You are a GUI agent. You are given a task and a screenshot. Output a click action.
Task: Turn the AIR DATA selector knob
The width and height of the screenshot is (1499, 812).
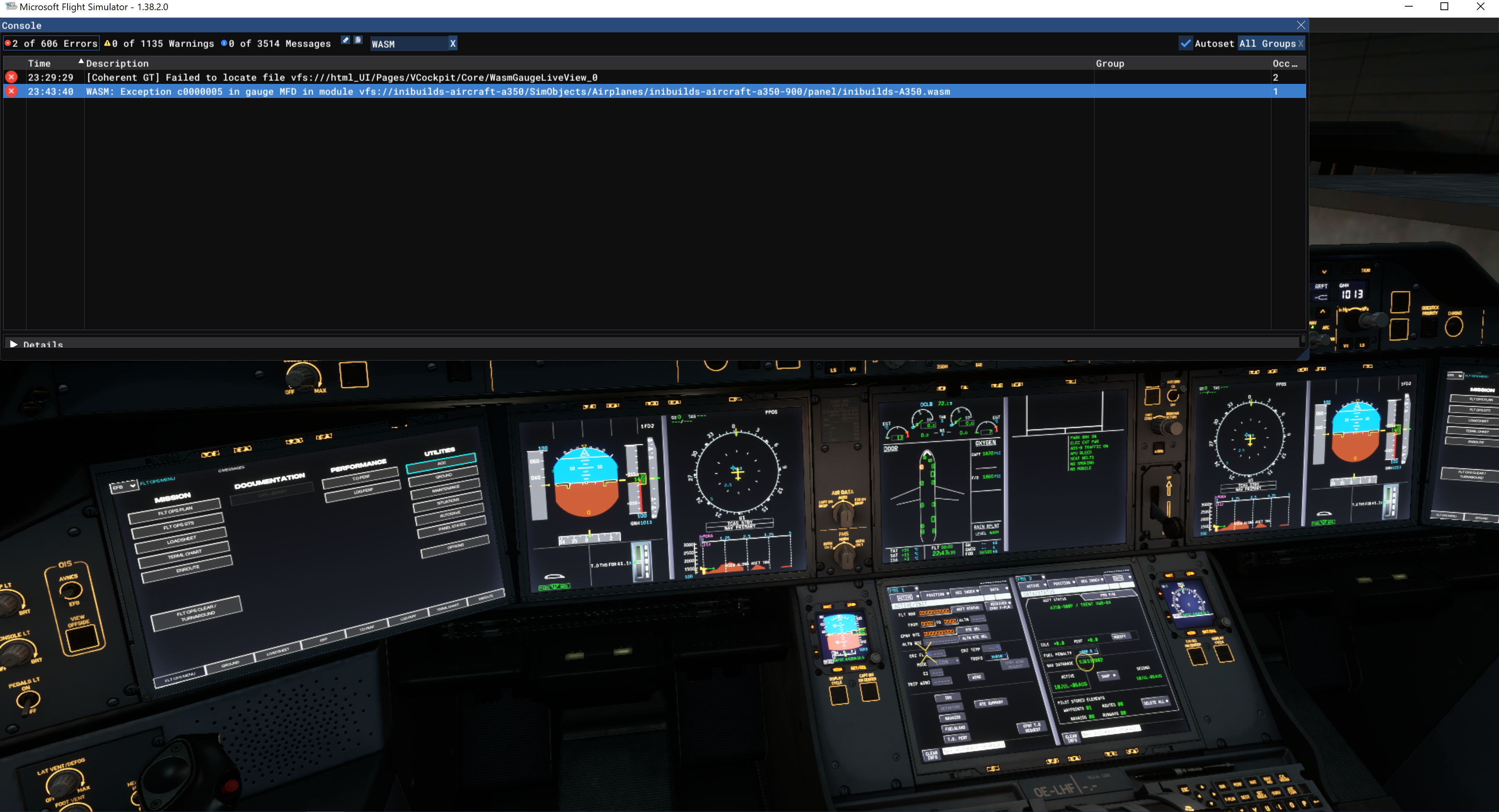pos(843,513)
